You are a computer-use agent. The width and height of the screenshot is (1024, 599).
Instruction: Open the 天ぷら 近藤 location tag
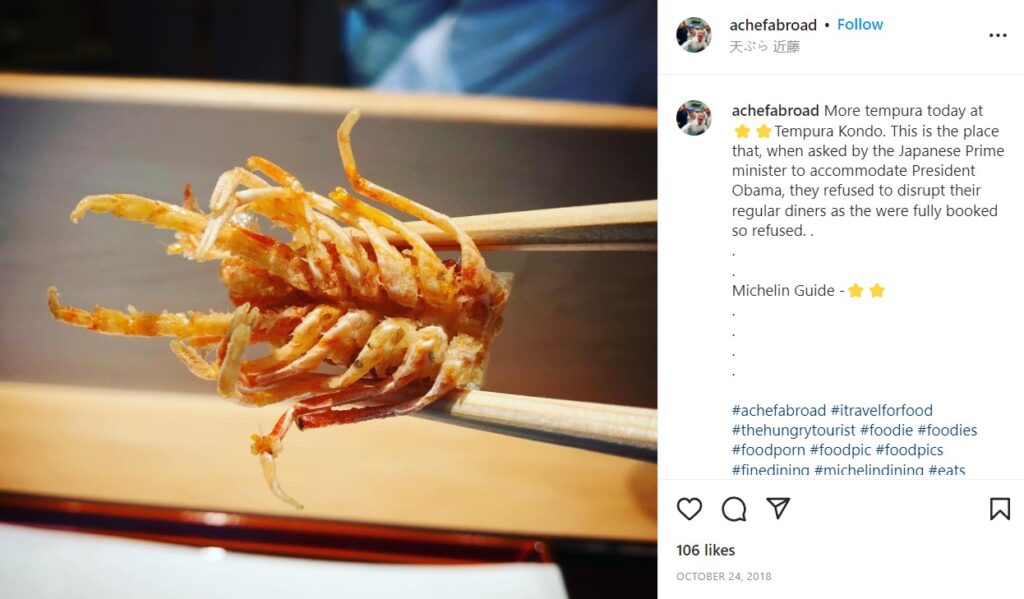[764, 46]
